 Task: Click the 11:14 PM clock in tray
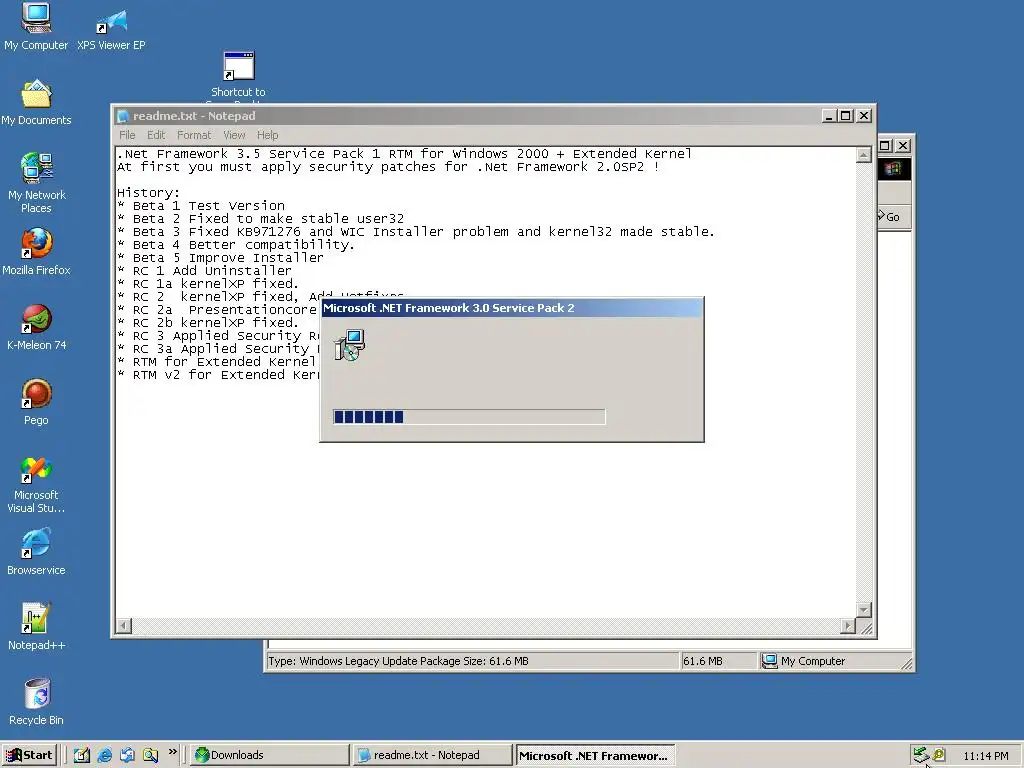(x=985, y=756)
